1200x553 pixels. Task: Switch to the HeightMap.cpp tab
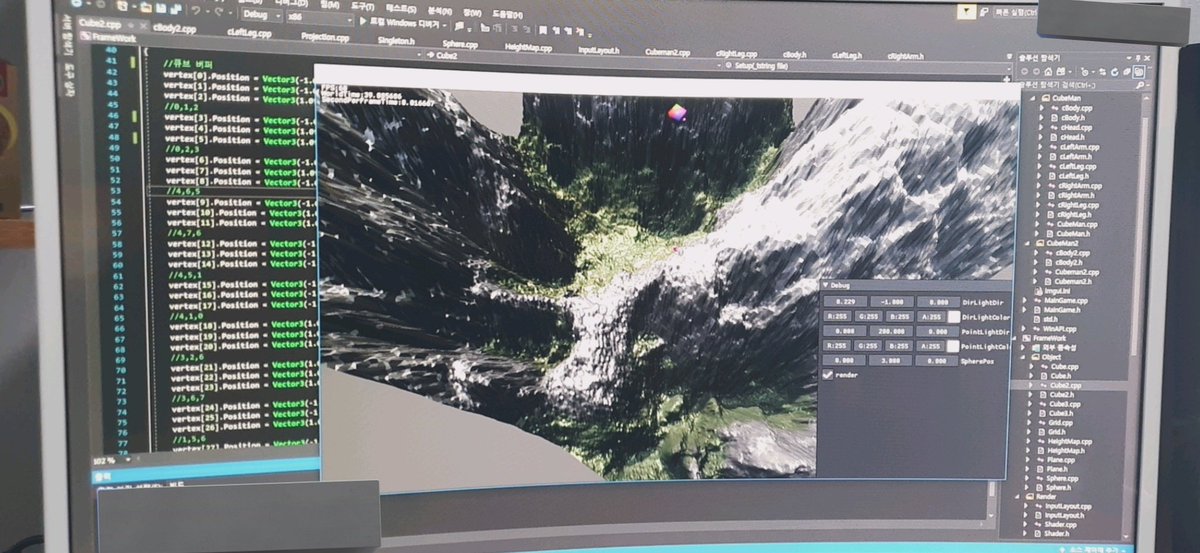[528, 47]
